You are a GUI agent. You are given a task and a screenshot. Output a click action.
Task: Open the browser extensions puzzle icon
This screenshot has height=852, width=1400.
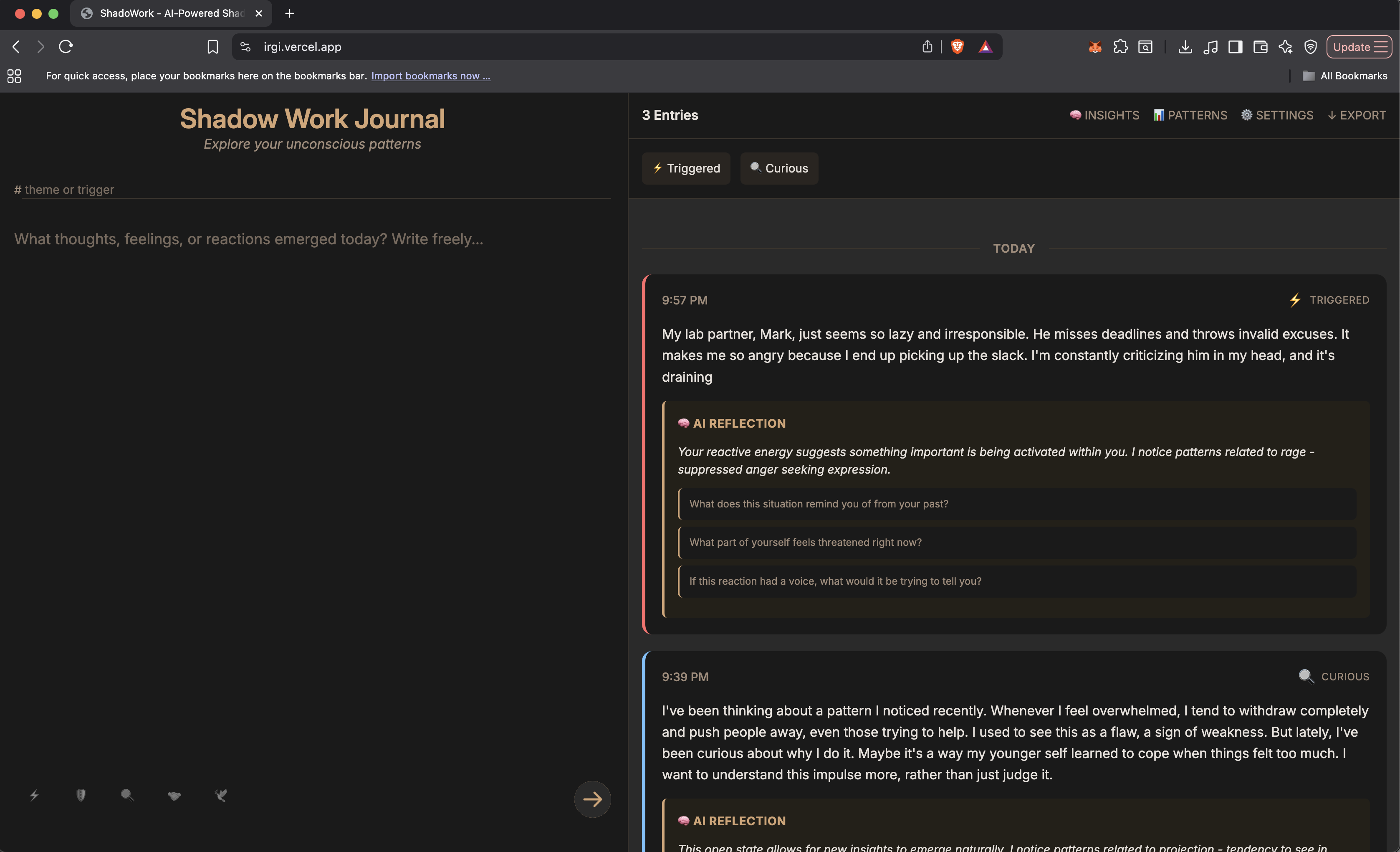click(1120, 47)
